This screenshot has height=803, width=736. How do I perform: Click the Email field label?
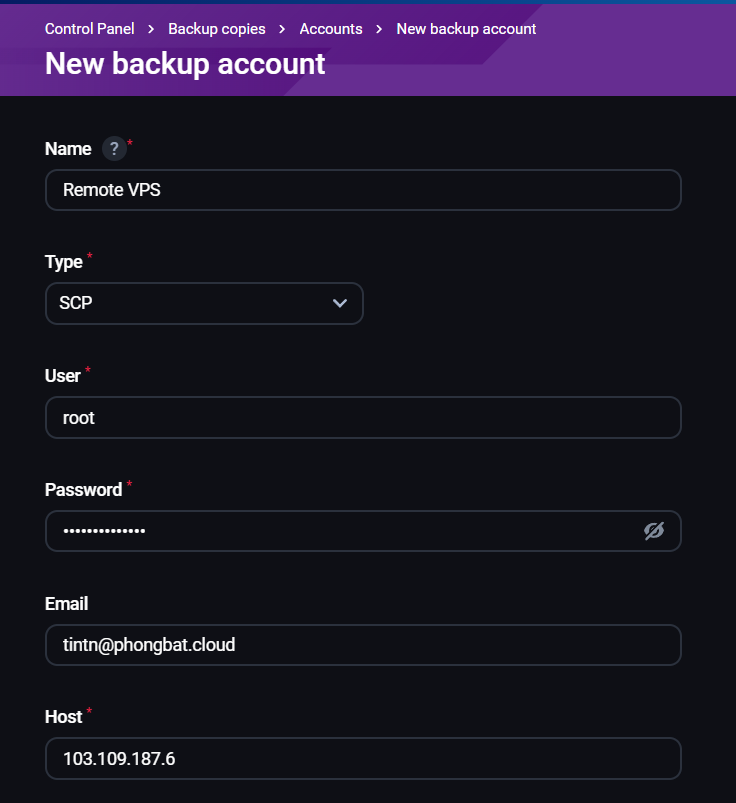(67, 604)
